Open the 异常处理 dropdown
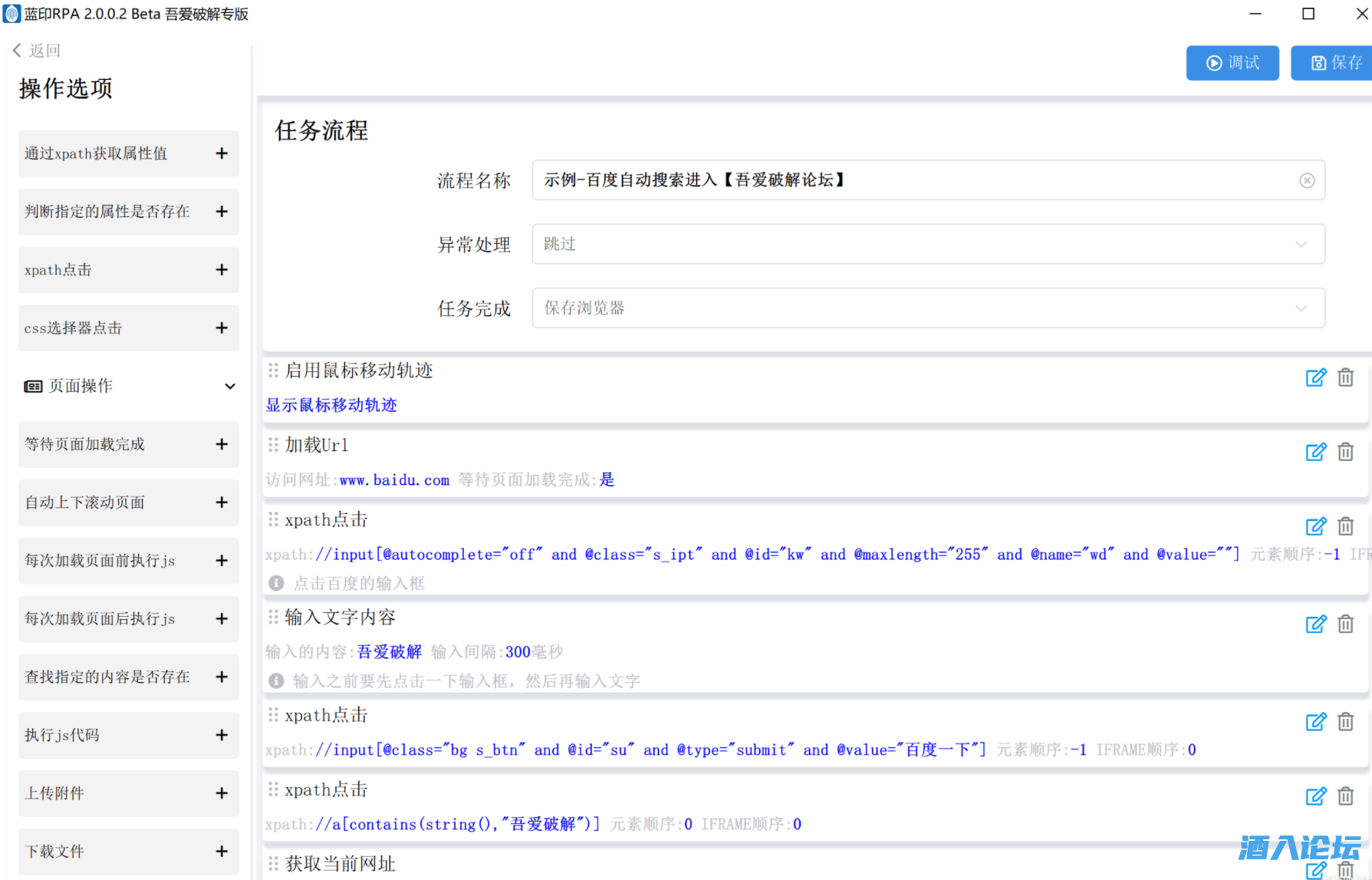1372x880 pixels. (928, 244)
